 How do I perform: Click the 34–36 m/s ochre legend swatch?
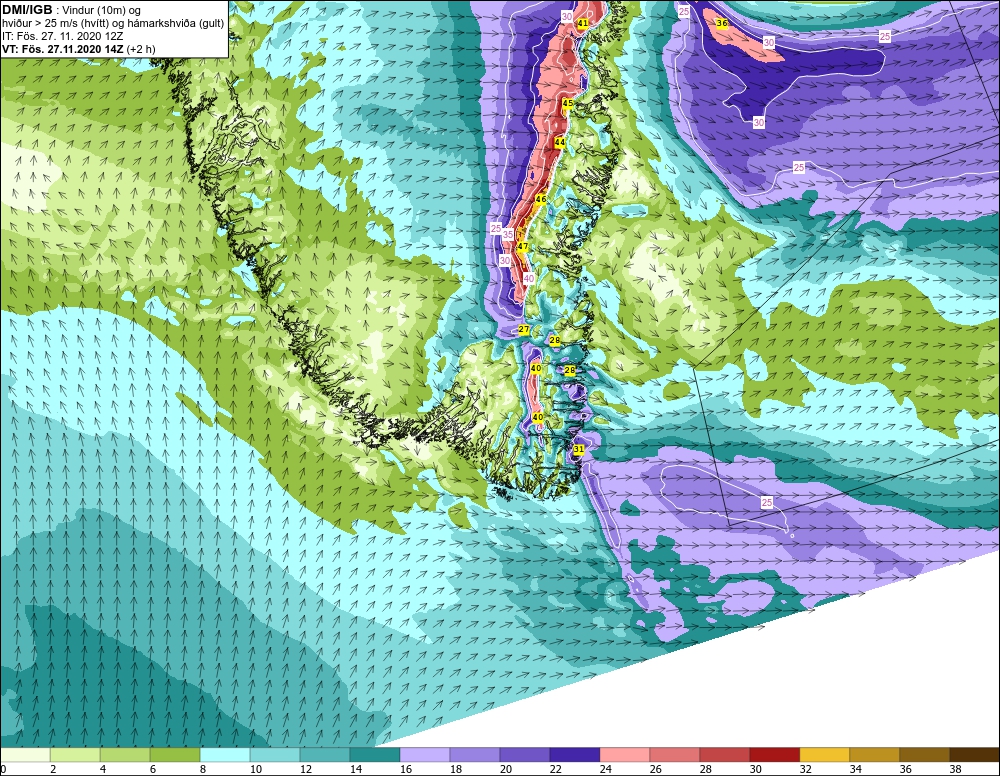tap(875, 755)
